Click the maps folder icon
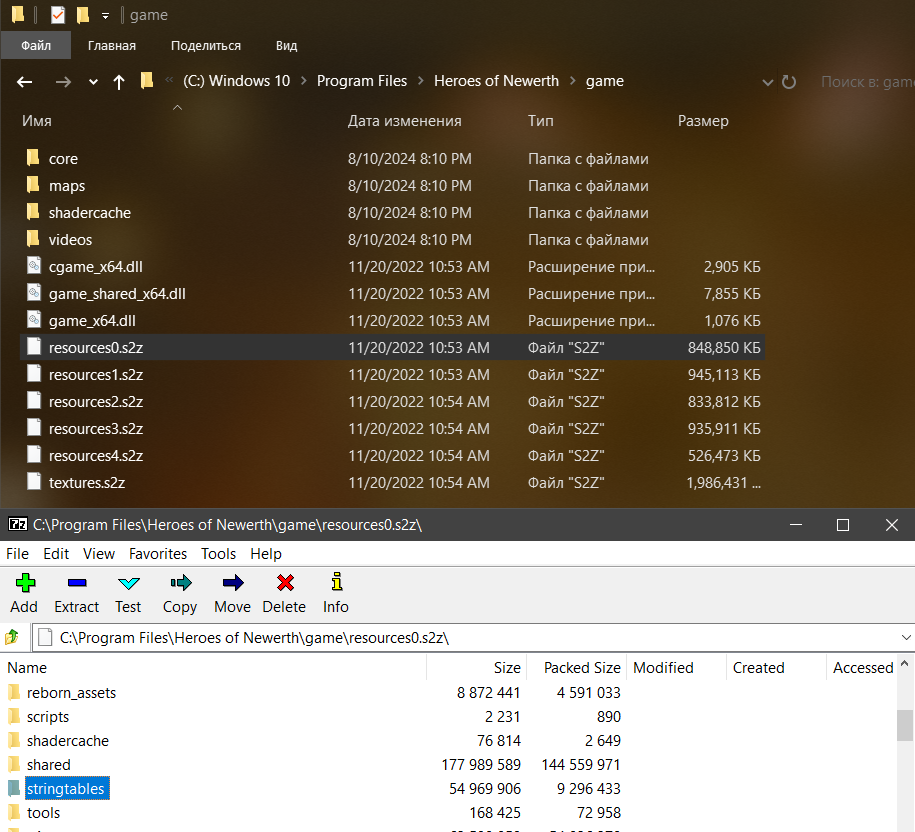Screen dimensions: 915x832 [33, 184]
